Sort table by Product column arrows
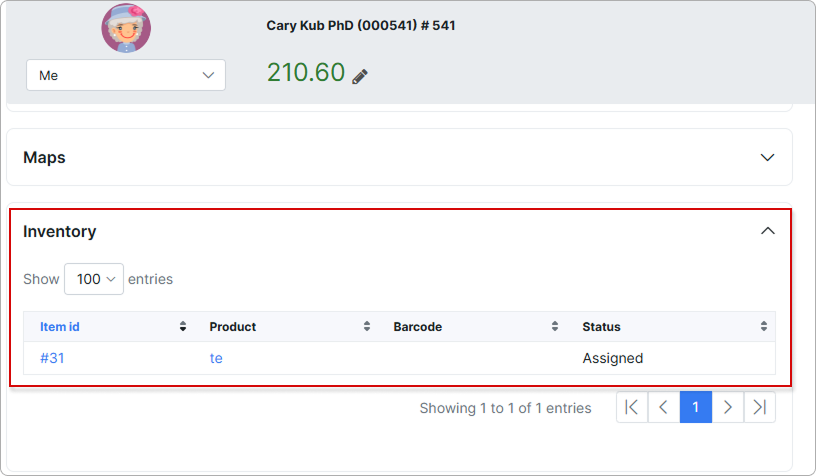Screen dimensions: 816x476 coord(367,327)
